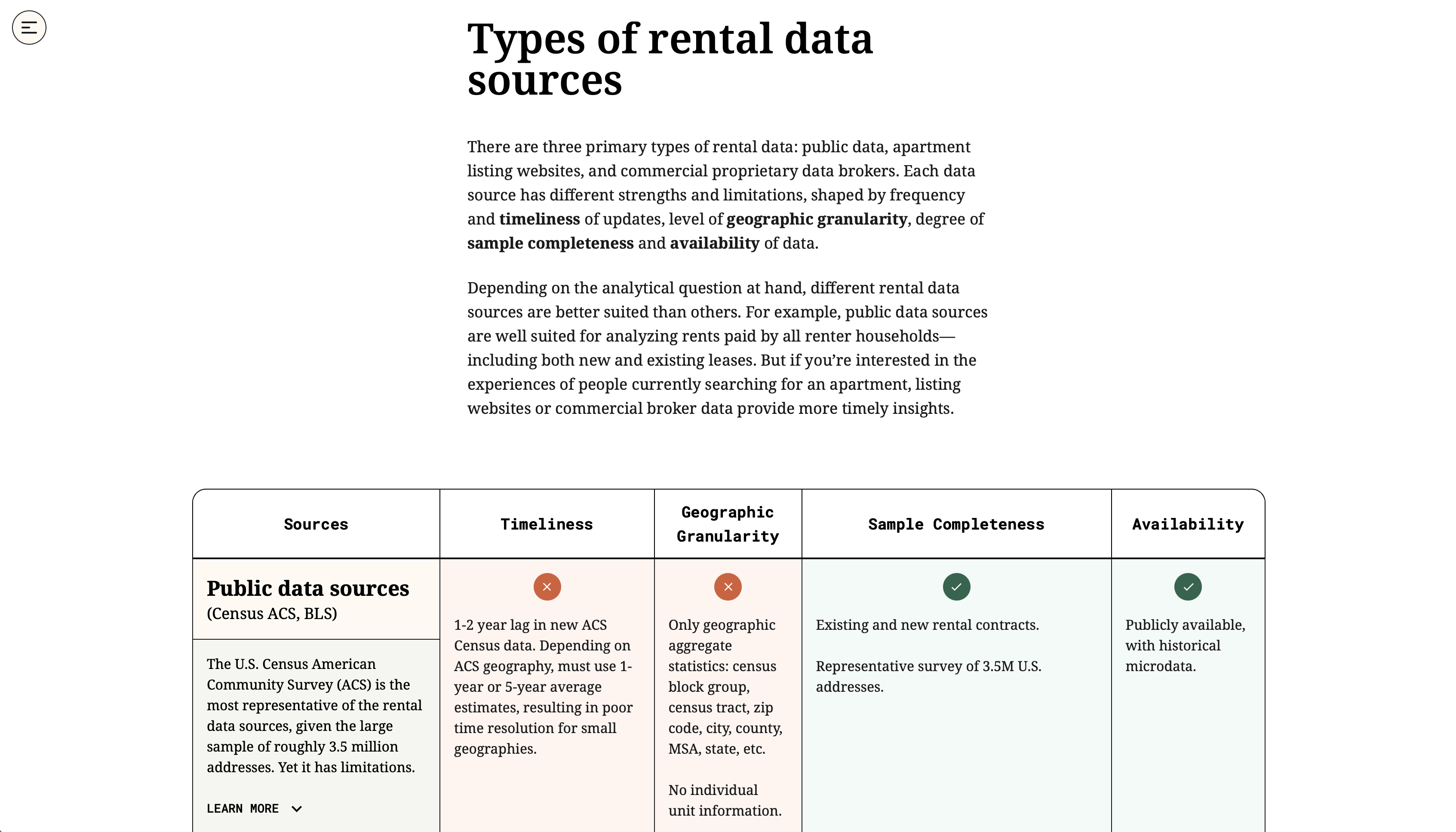
Task: Click the Publicly available, with historical microdata text
Action: click(x=1185, y=645)
